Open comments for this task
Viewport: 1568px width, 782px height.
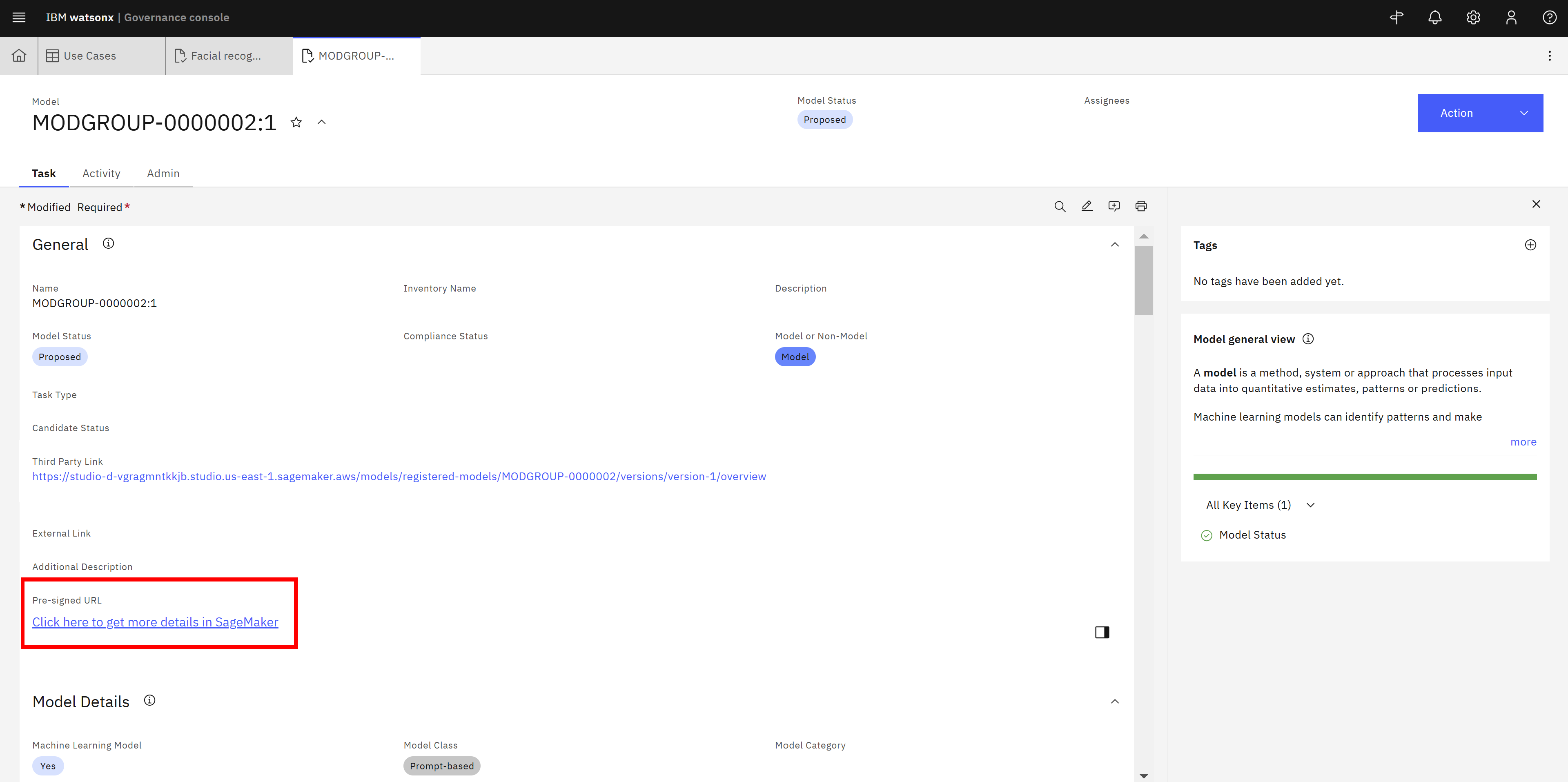pyautogui.click(x=1114, y=206)
